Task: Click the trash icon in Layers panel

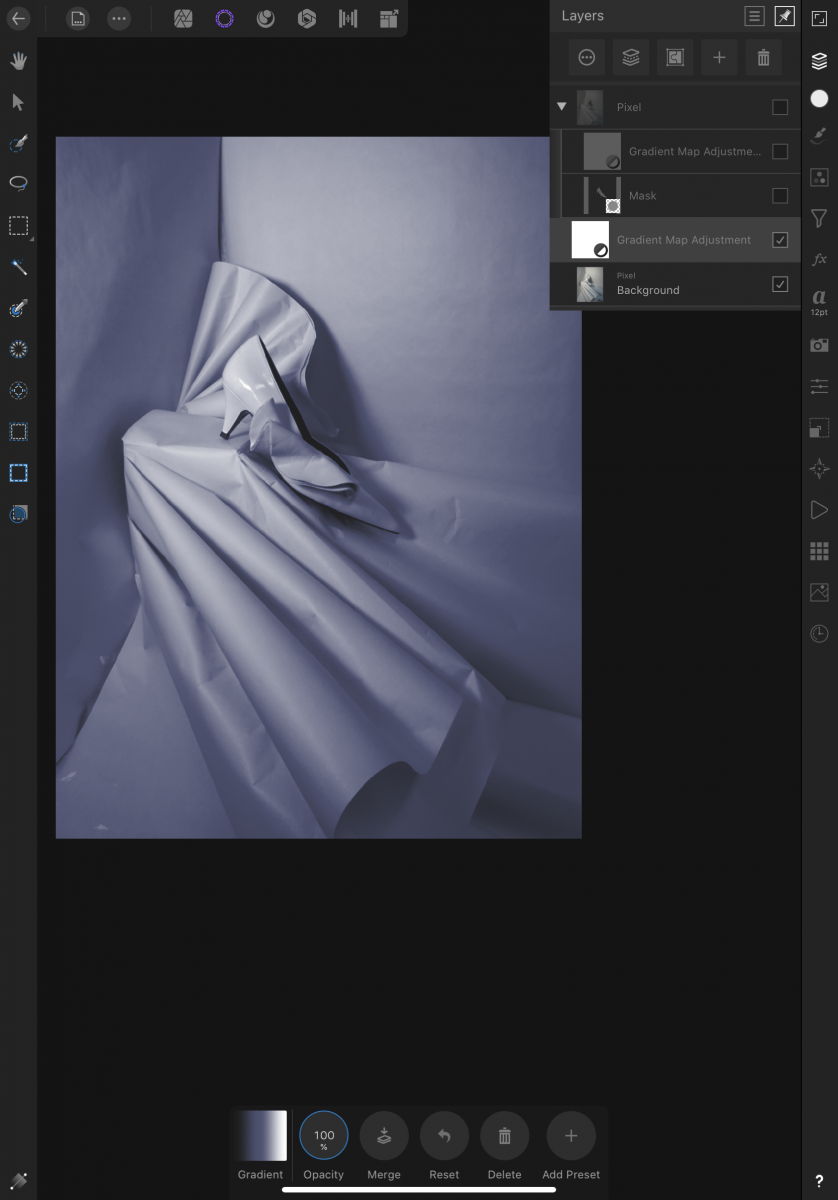Action: (763, 58)
